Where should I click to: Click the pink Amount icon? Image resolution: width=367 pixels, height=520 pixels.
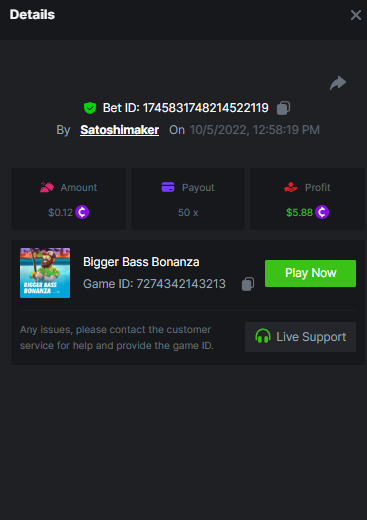click(47, 187)
